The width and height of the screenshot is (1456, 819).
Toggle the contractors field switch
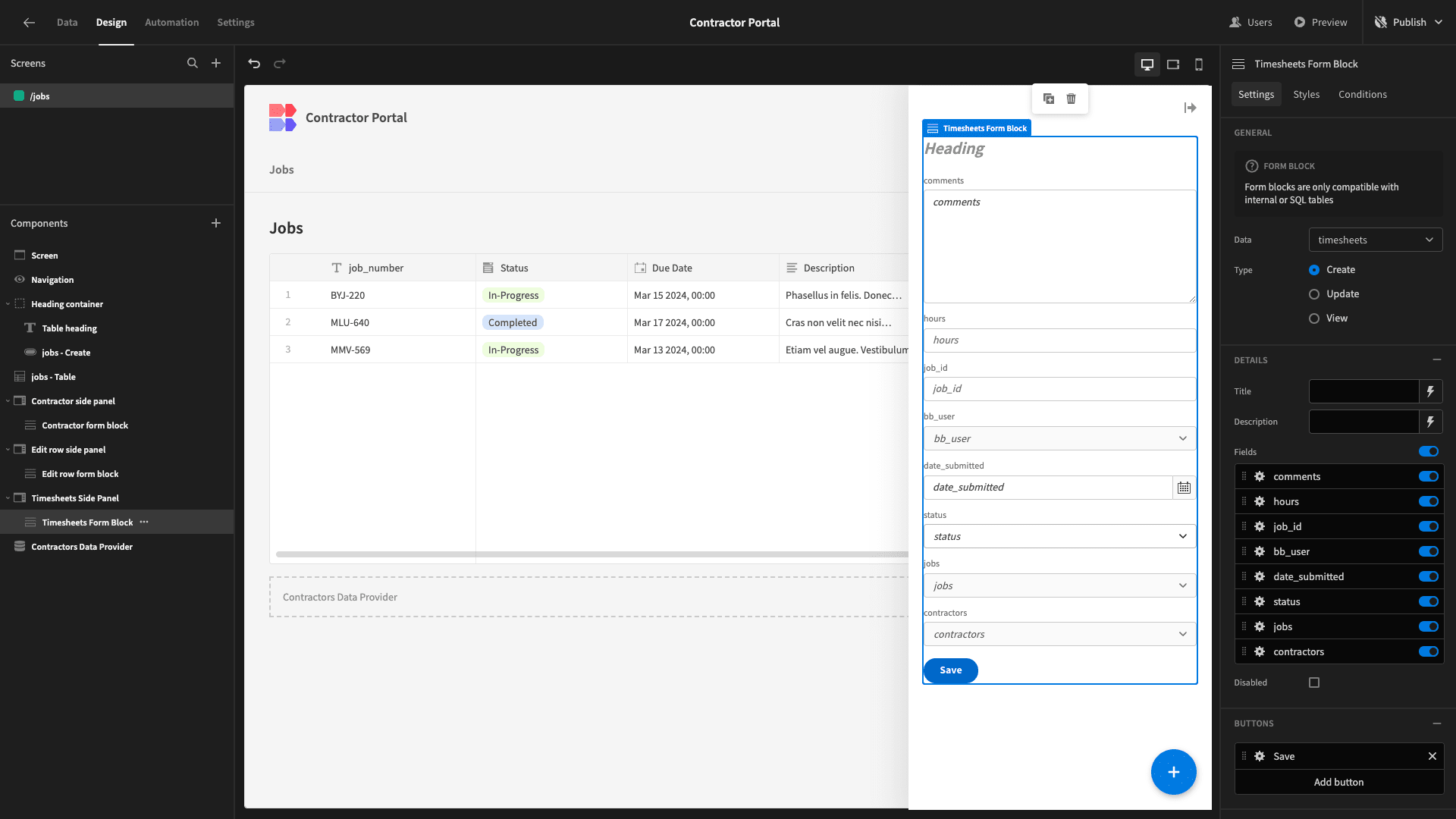click(1429, 652)
